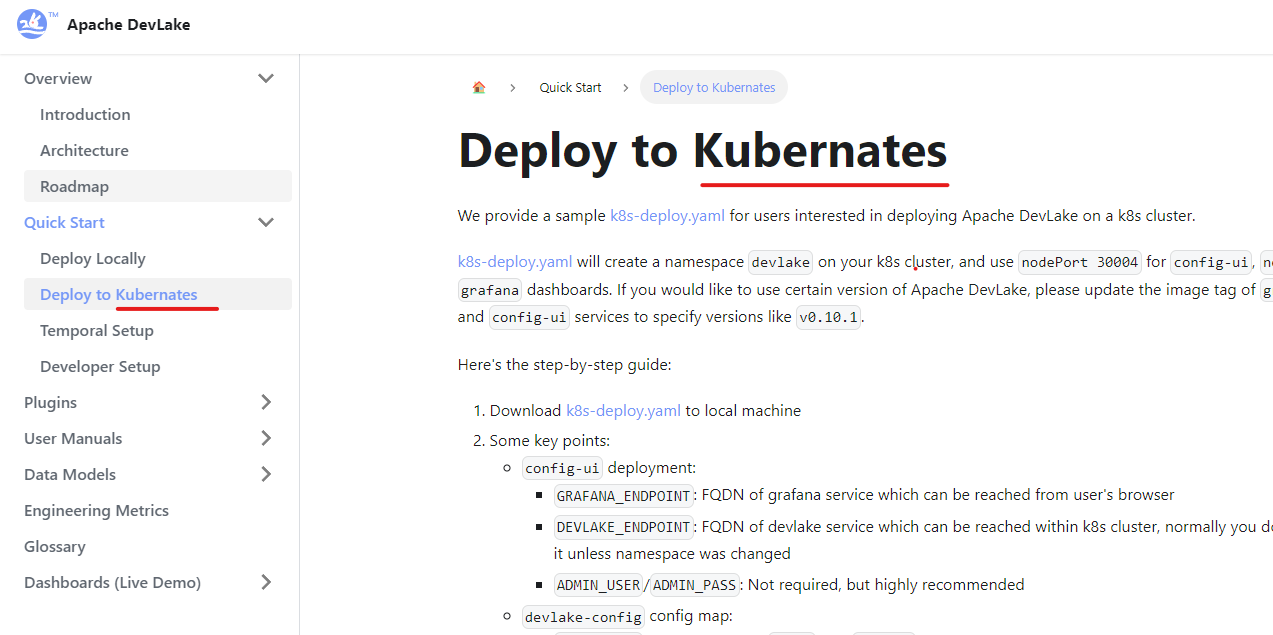Click the nodePort 30004 code label
Screen dimensions: 1273x635
[x=1080, y=262]
